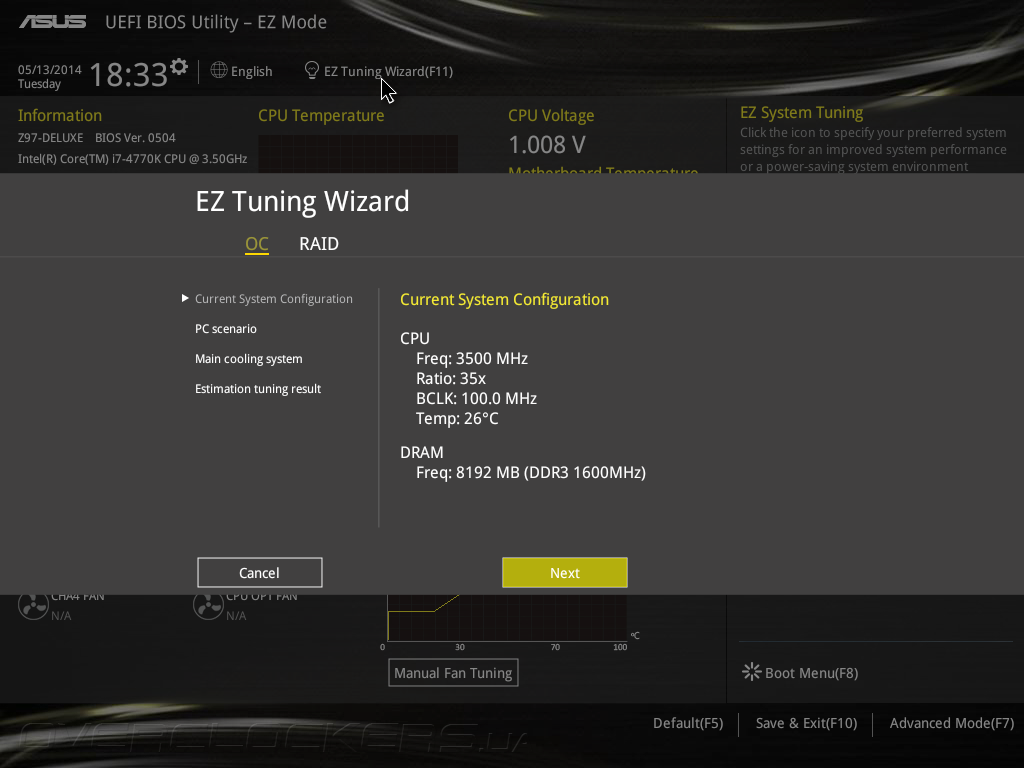This screenshot has width=1024, height=768.
Task: Click the EZ Tuning Wizard lightbulb icon
Action: pos(312,70)
